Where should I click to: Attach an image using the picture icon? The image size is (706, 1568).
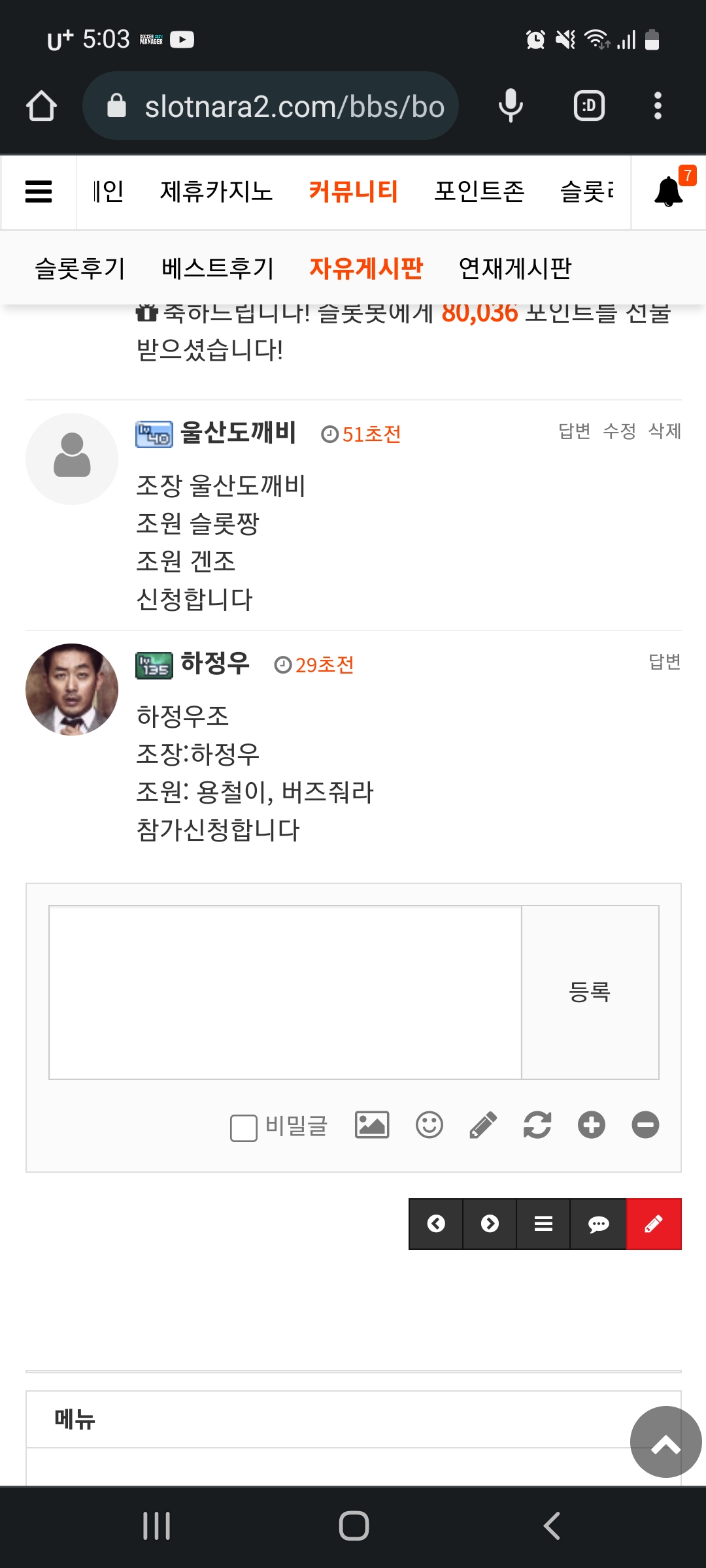tap(372, 1125)
